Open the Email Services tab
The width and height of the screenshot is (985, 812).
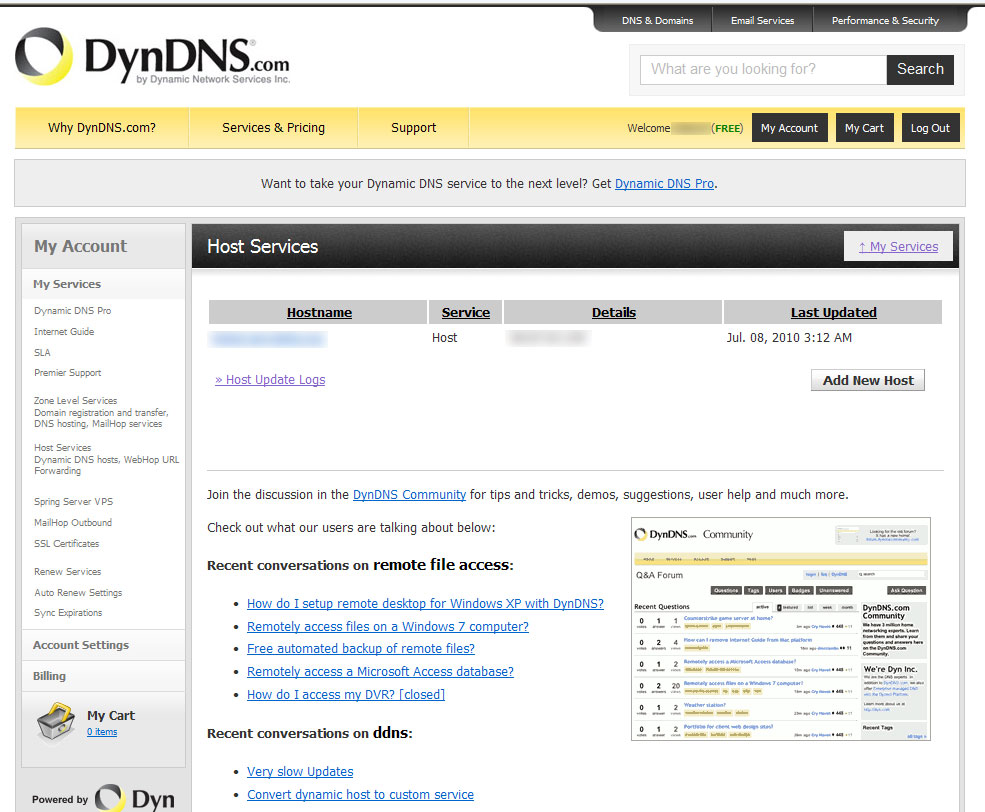pyautogui.click(x=762, y=21)
